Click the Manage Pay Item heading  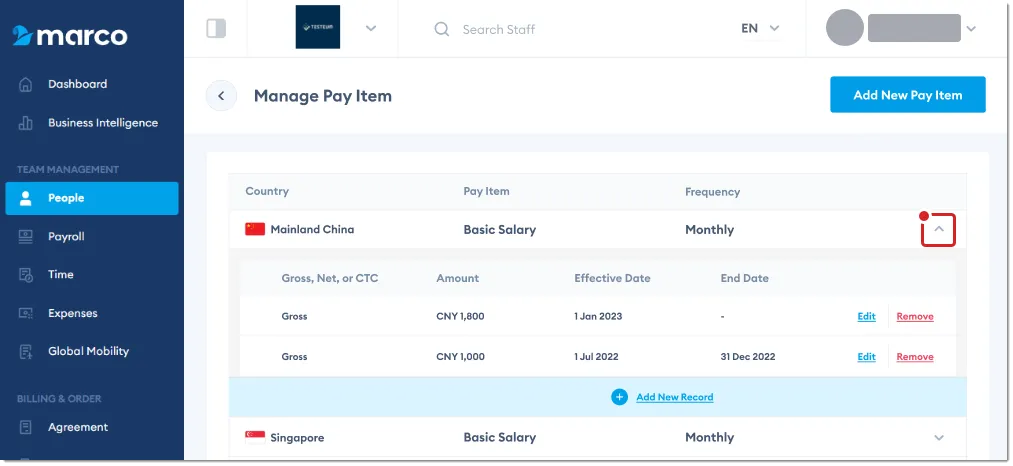pyautogui.click(x=322, y=96)
